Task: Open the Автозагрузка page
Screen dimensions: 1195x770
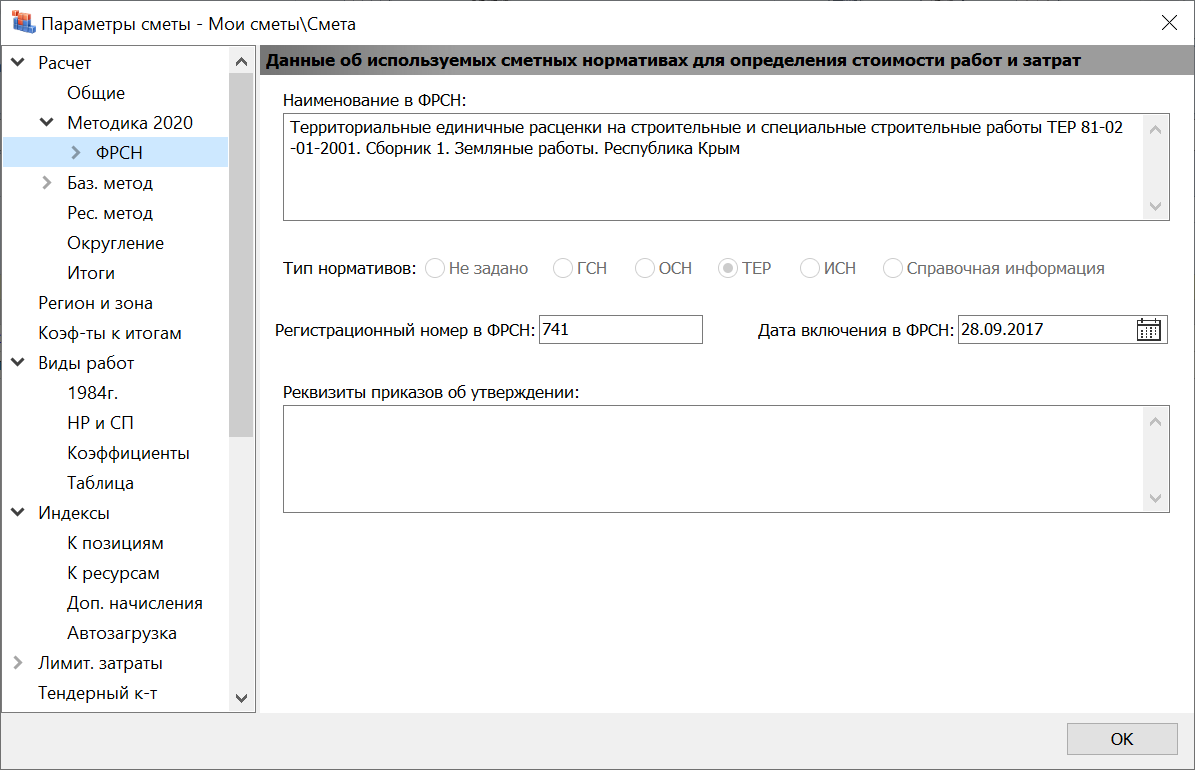Action: click(x=122, y=634)
